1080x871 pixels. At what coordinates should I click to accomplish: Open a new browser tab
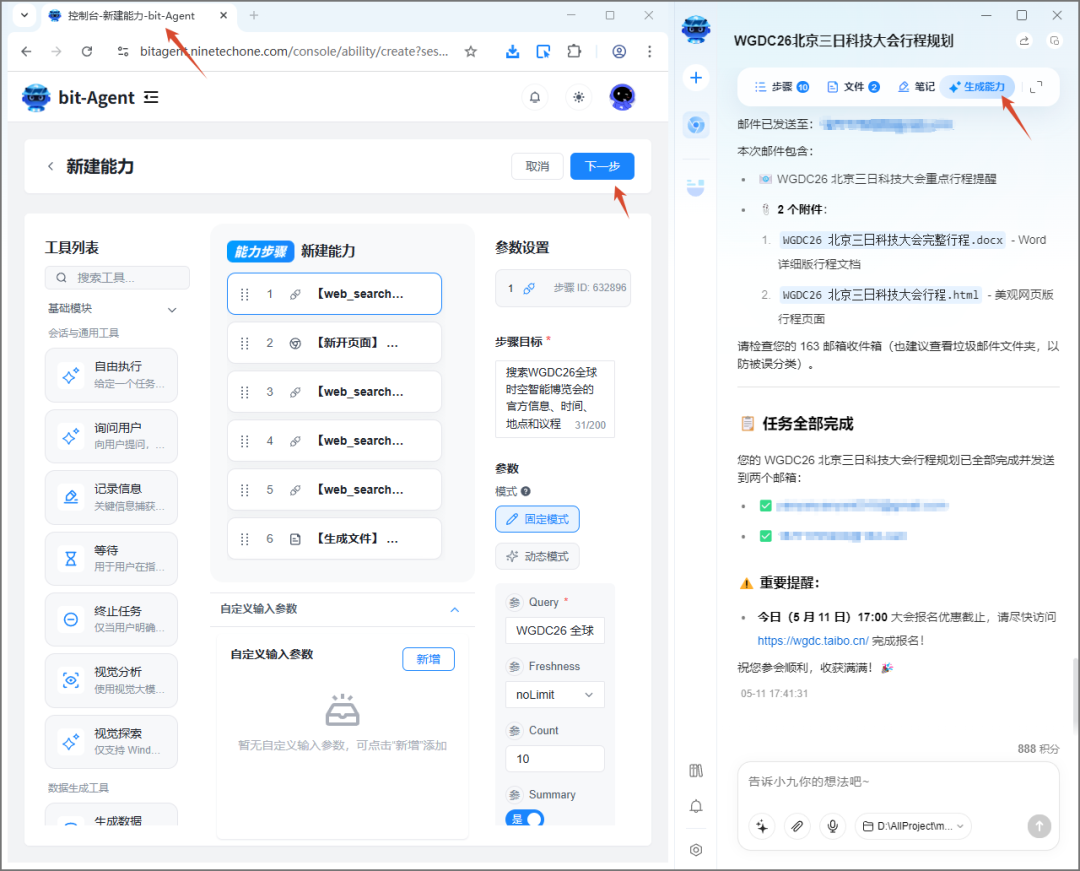[253, 15]
